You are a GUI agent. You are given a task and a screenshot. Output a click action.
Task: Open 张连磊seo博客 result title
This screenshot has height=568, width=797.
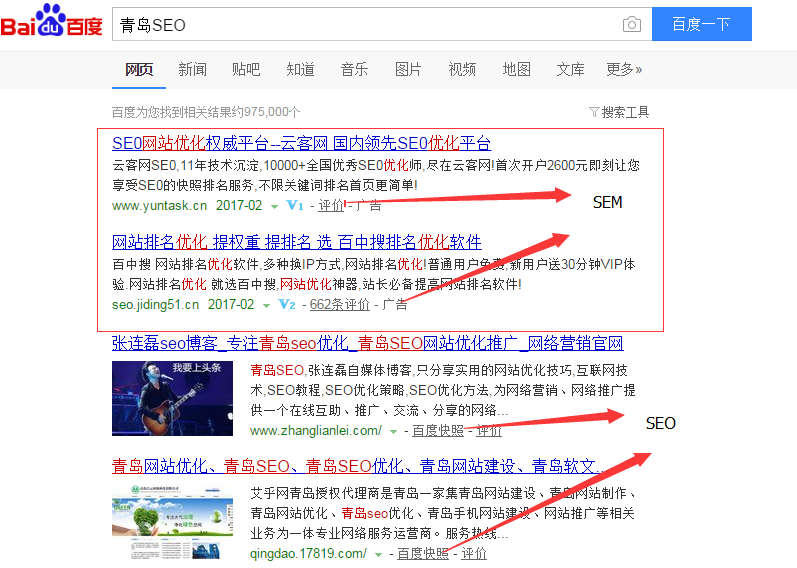pos(367,343)
